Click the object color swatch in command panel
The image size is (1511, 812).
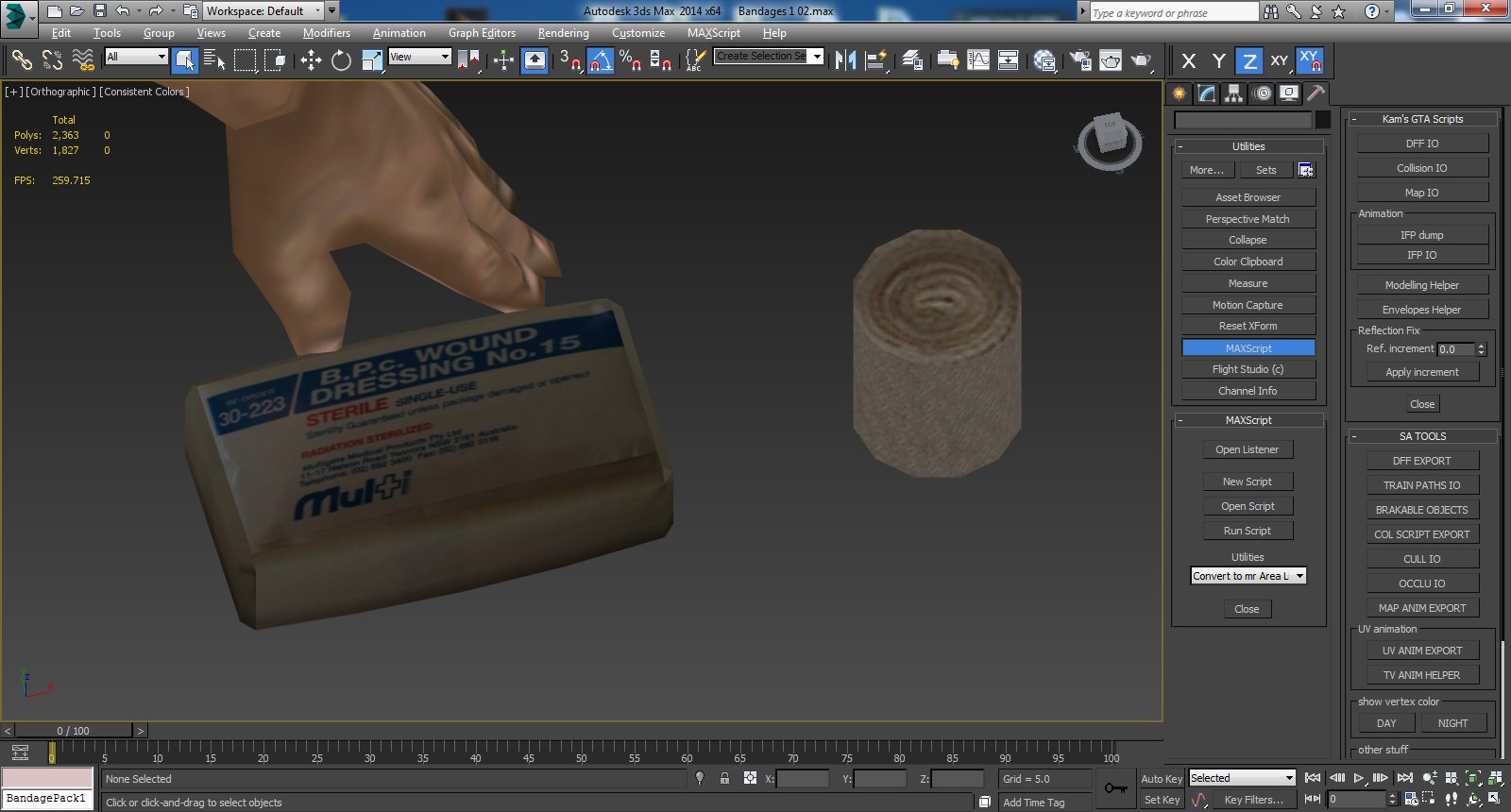click(x=1323, y=120)
